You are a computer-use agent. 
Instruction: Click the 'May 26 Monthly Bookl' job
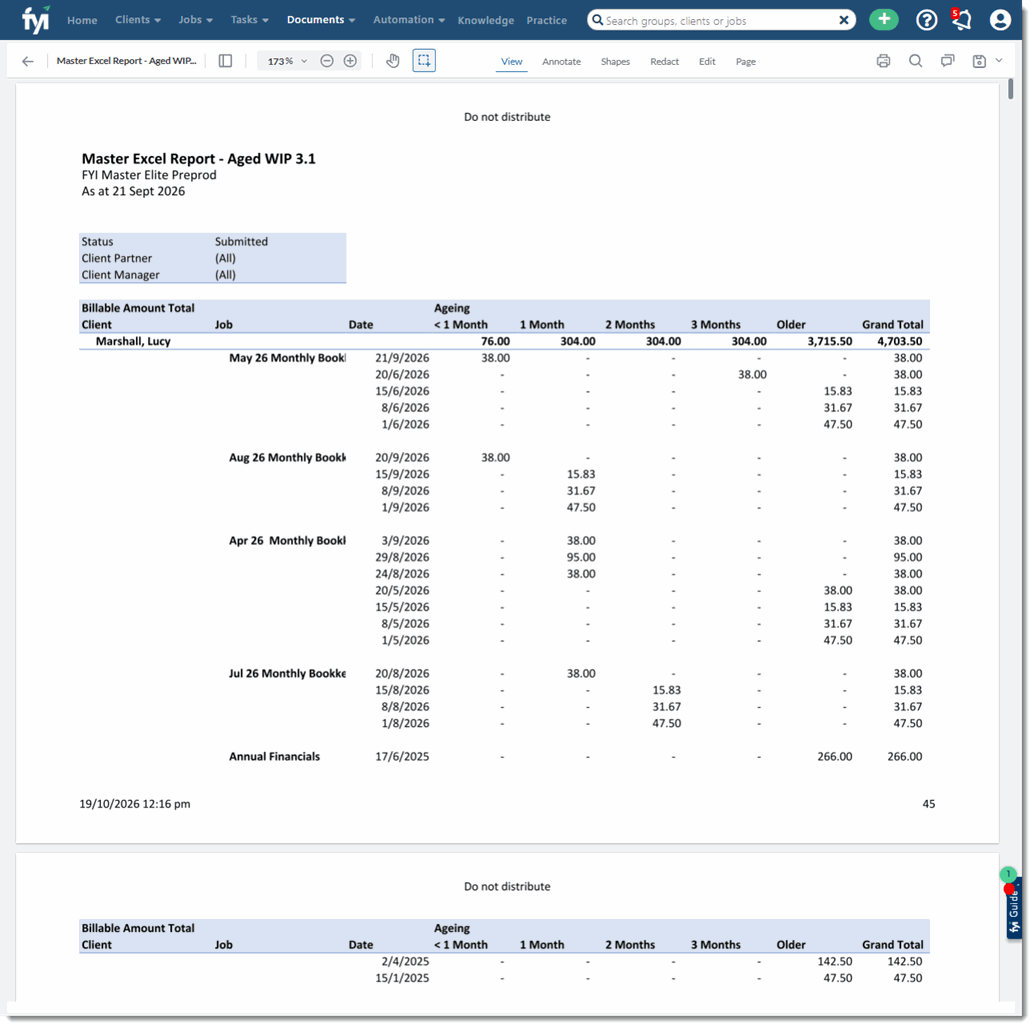pos(287,358)
